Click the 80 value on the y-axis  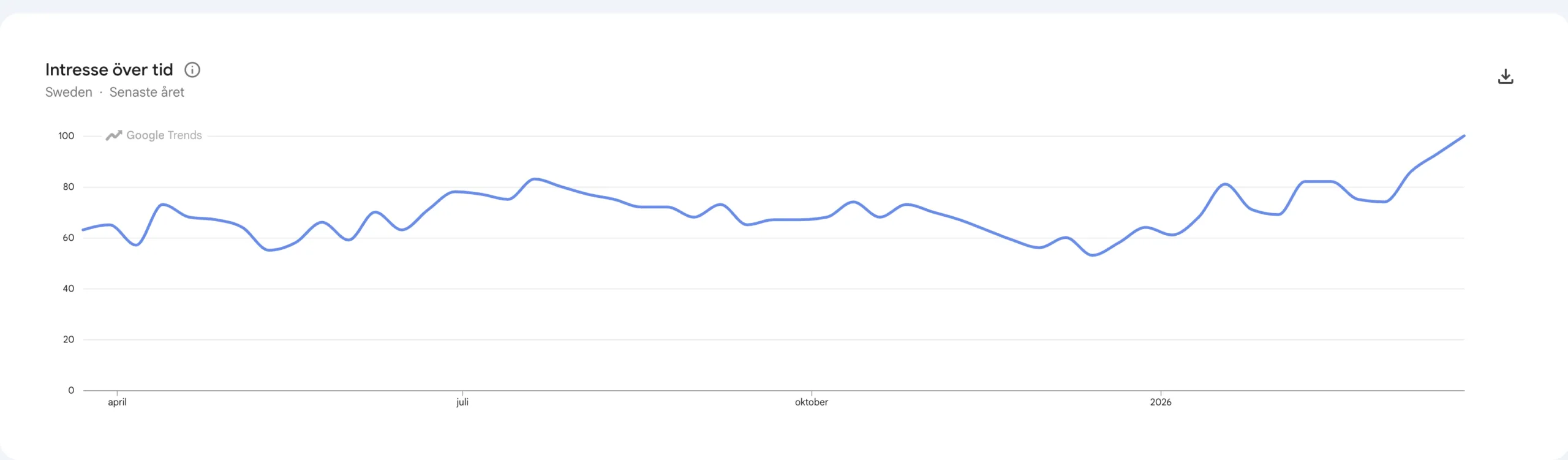point(69,187)
